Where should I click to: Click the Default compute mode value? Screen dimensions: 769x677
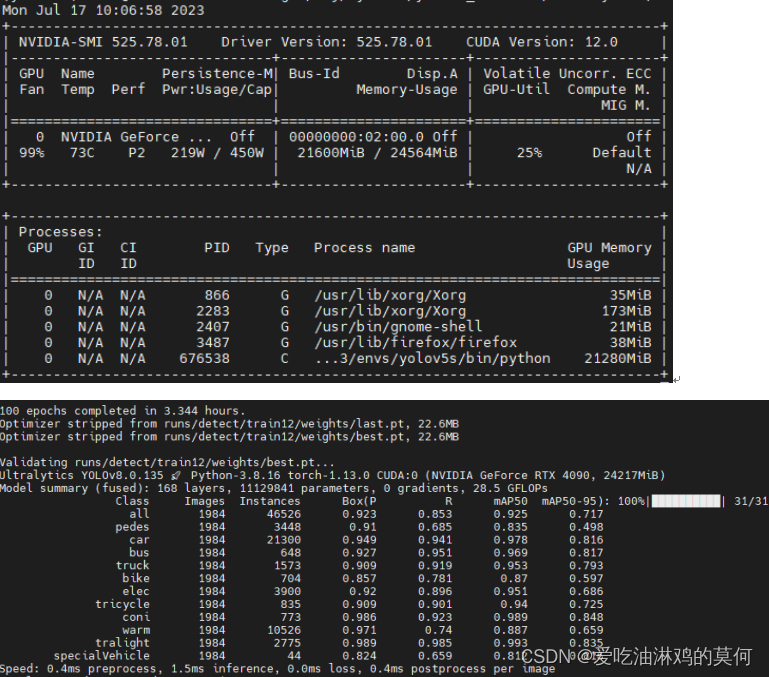pos(622,153)
